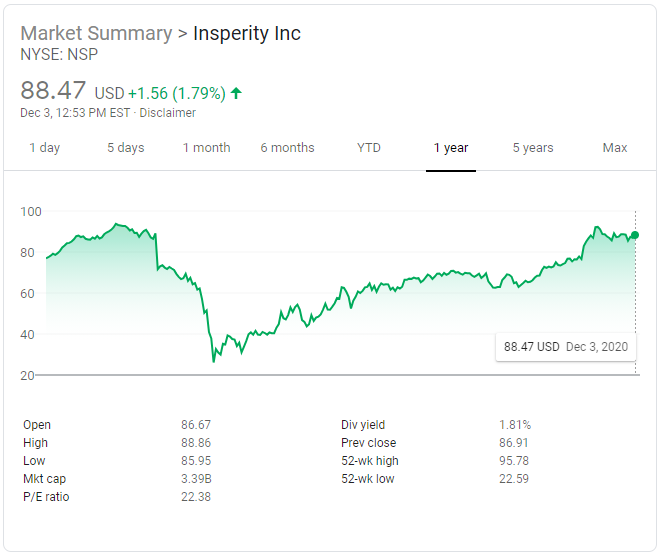Click the green up arrow icon
664x557 pixels.
click(x=236, y=93)
